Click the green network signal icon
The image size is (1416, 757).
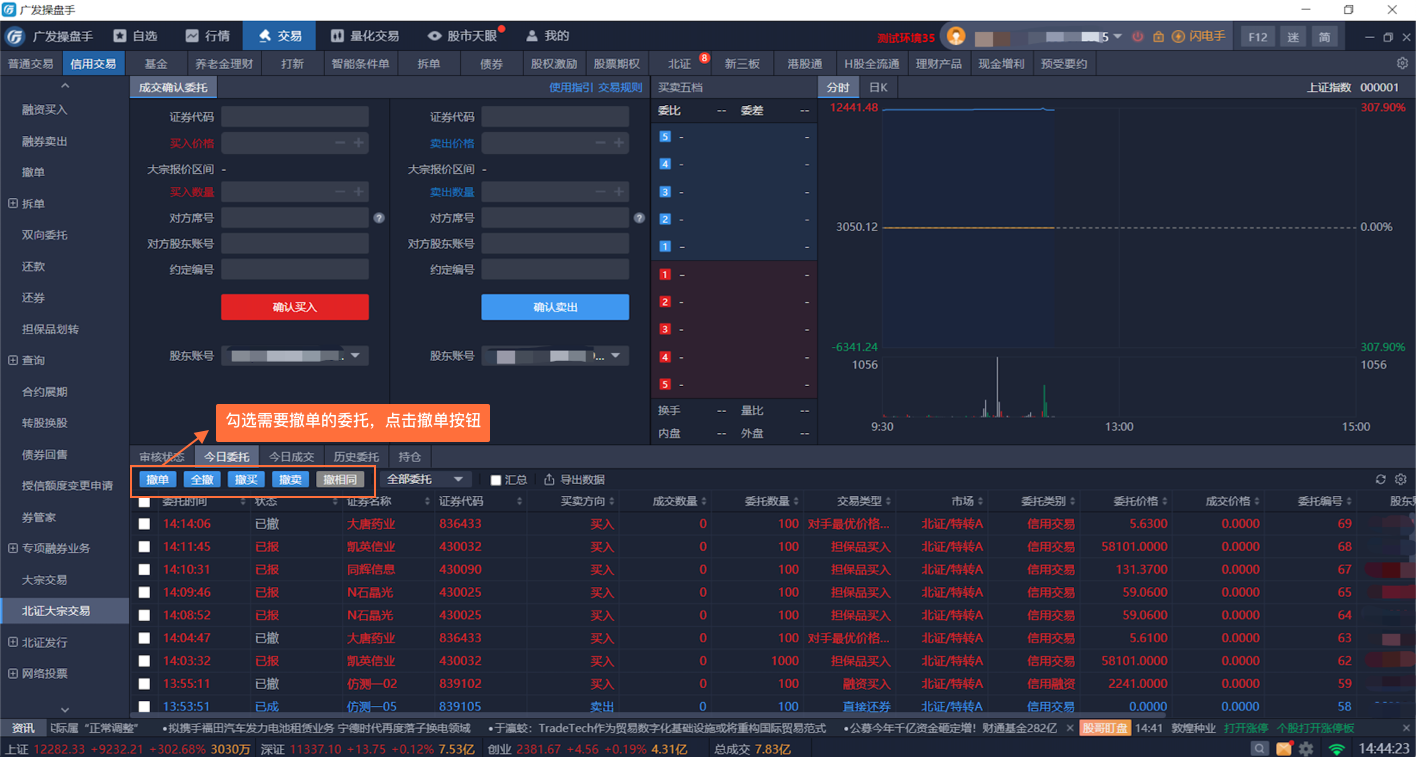tap(1336, 749)
